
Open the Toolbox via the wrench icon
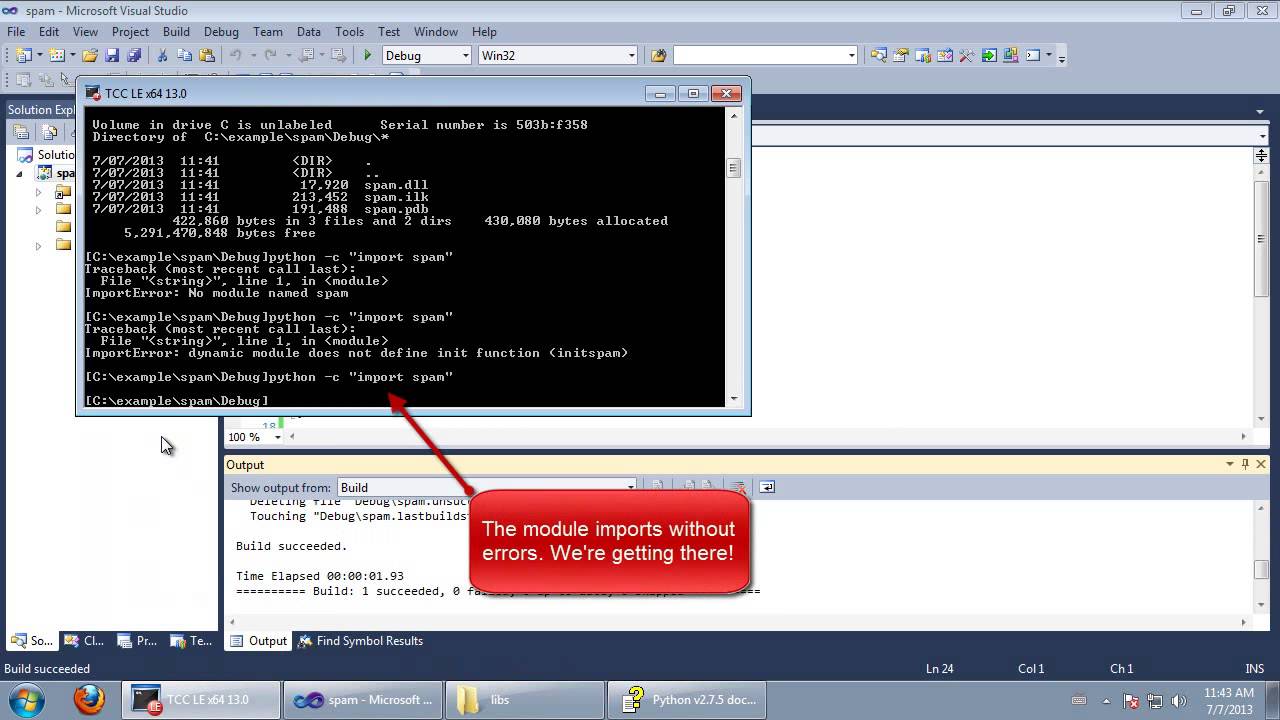[x=966, y=56]
